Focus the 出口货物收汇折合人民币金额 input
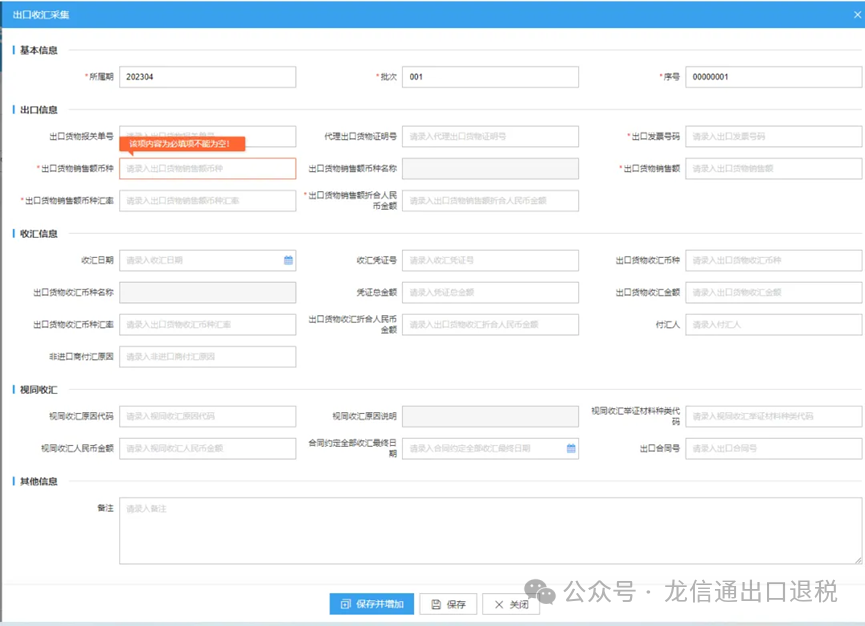Viewport: 865px width, 626px height. tap(490, 324)
